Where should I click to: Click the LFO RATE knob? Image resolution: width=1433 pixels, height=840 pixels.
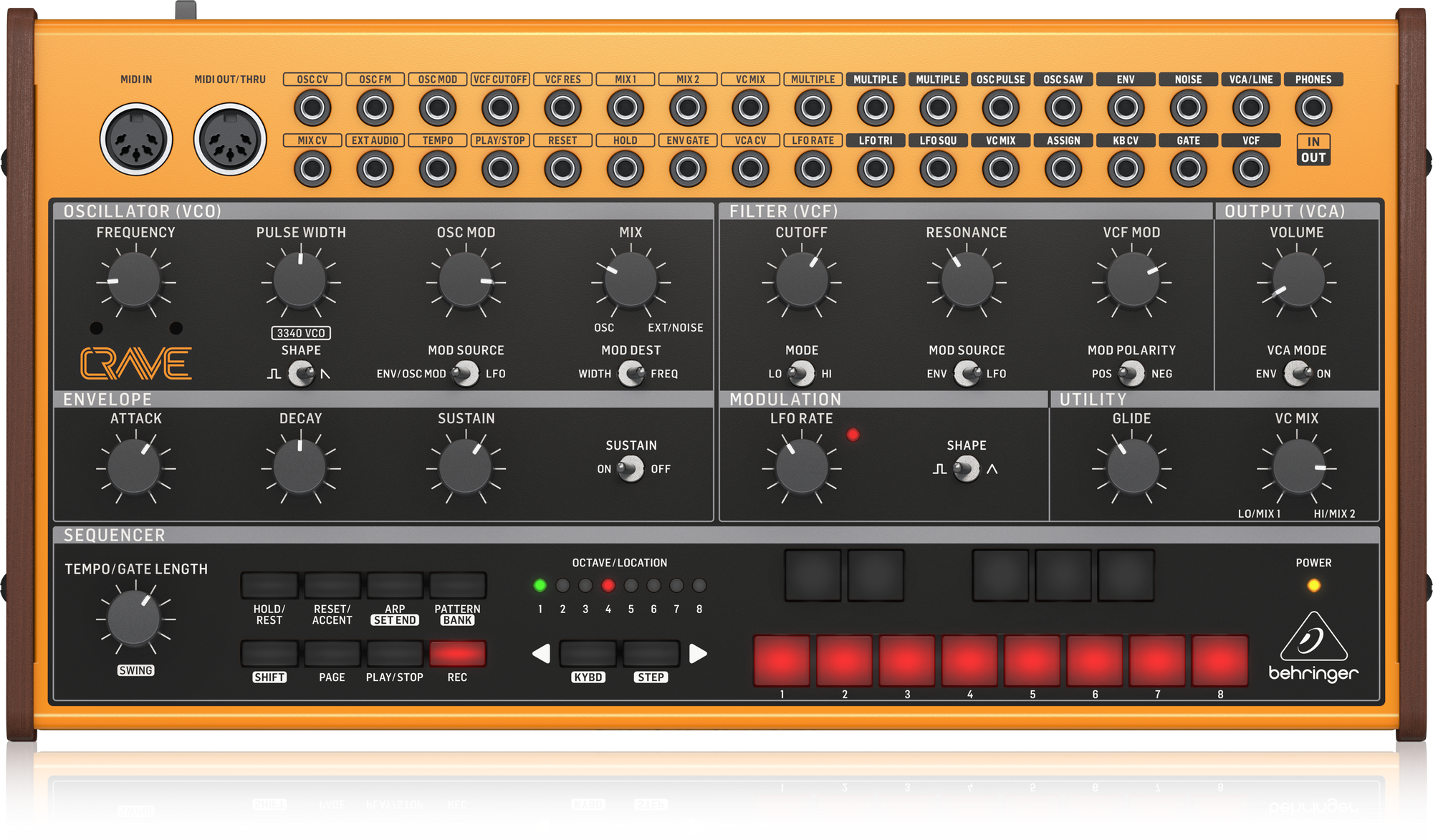tap(802, 467)
